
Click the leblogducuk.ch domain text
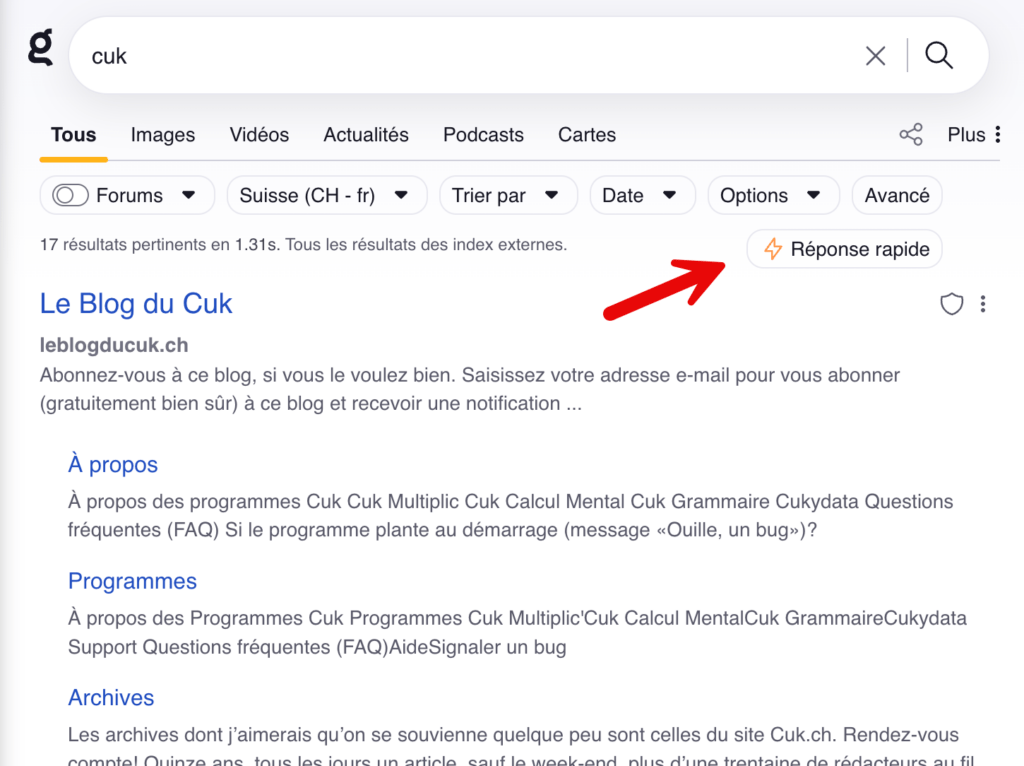[114, 345]
